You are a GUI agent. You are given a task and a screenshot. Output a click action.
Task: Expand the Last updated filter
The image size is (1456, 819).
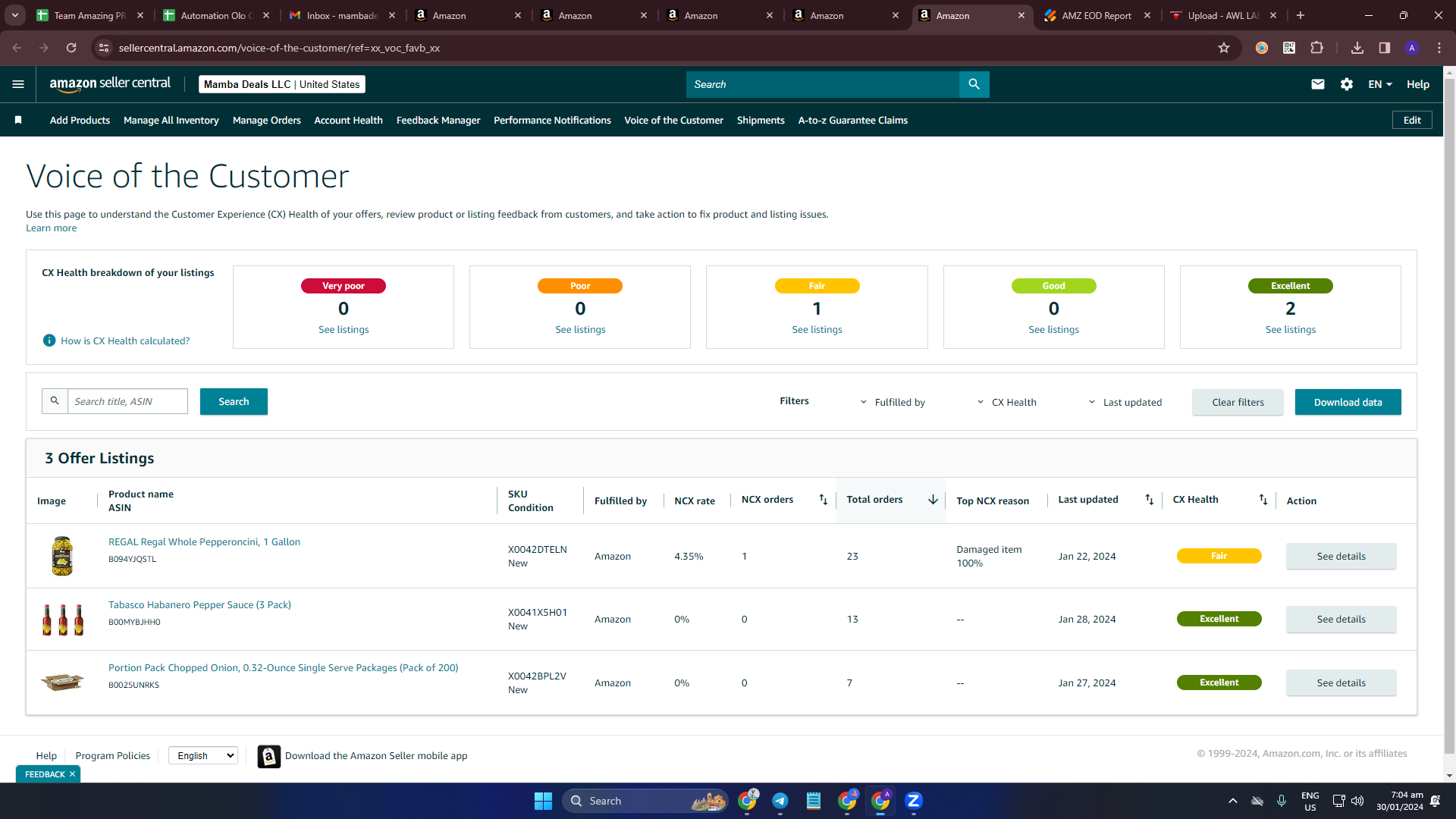[x=1125, y=402]
